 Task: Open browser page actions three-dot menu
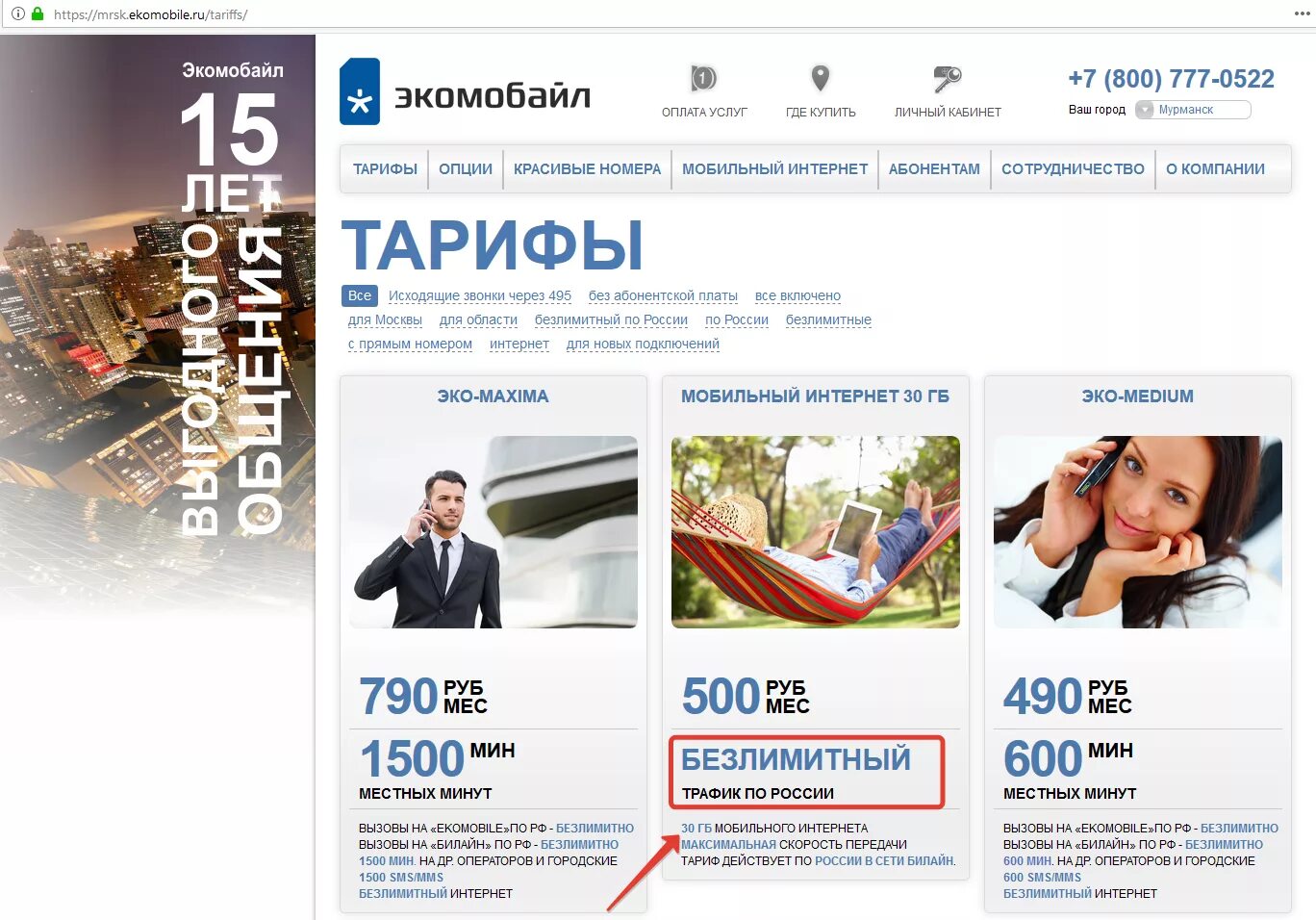[x=1302, y=13]
